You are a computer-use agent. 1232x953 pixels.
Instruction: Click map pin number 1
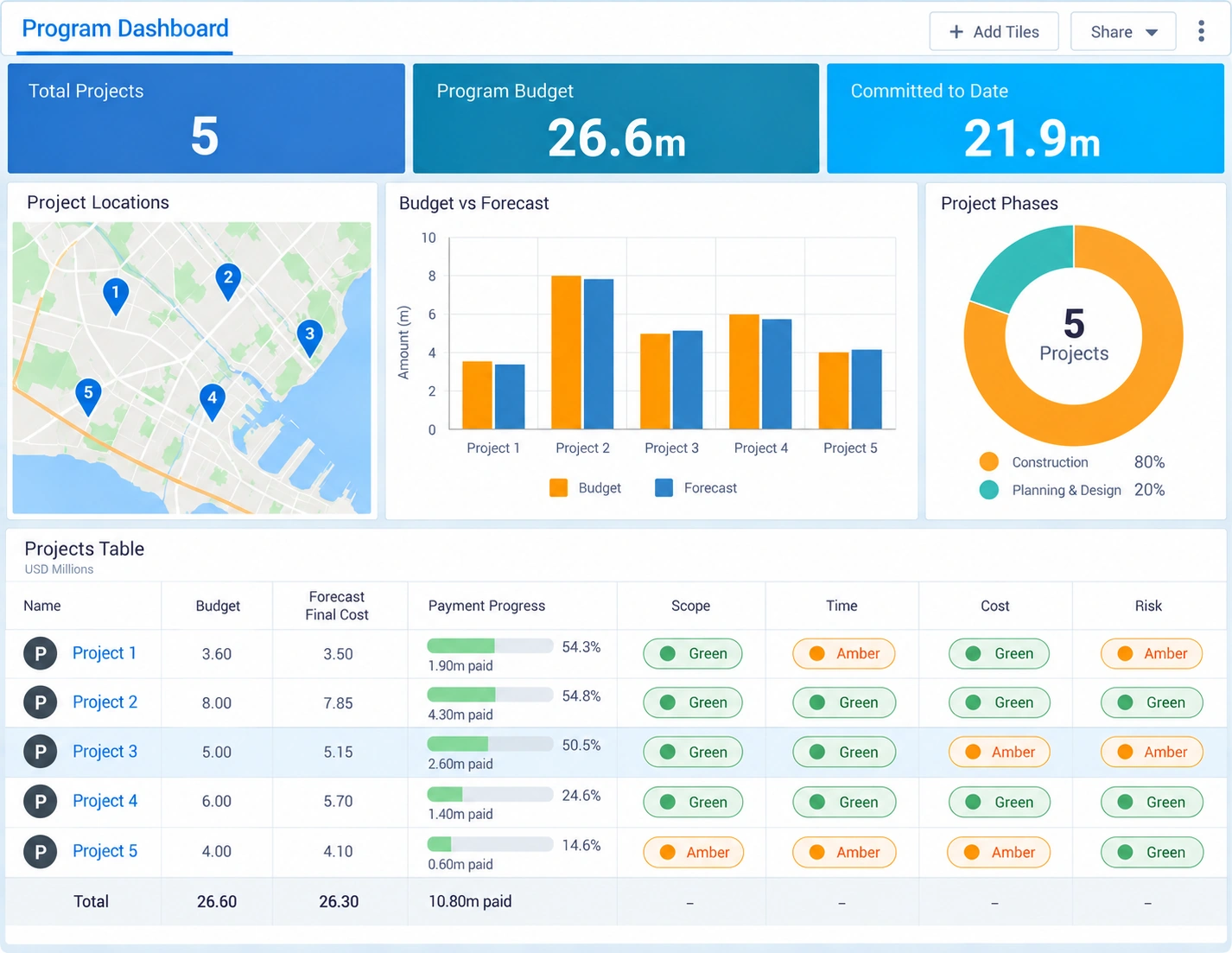tap(116, 295)
